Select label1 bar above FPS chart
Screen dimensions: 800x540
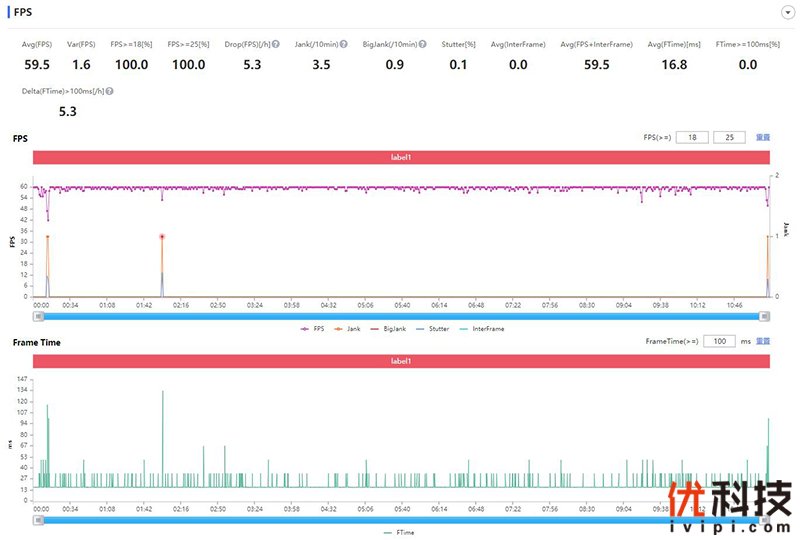click(401, 157)
